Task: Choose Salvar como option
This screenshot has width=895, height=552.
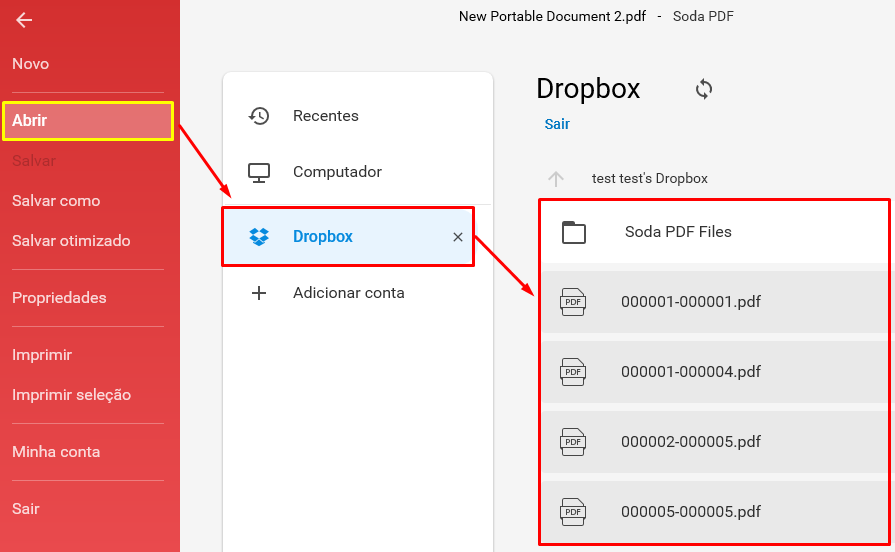Action: 56,200
